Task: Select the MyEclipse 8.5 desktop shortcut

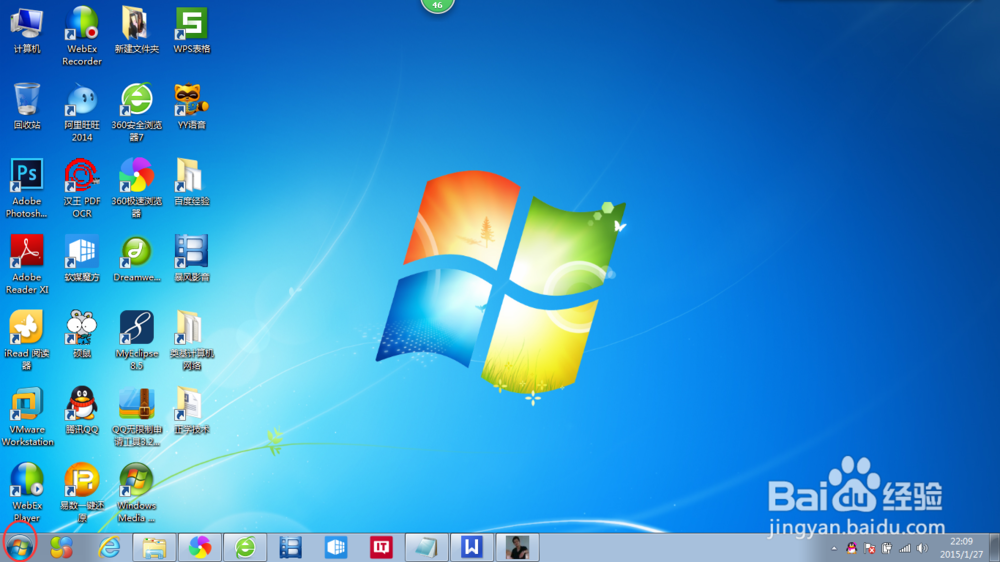Action: pyautogui.click(x=136, y=341)
